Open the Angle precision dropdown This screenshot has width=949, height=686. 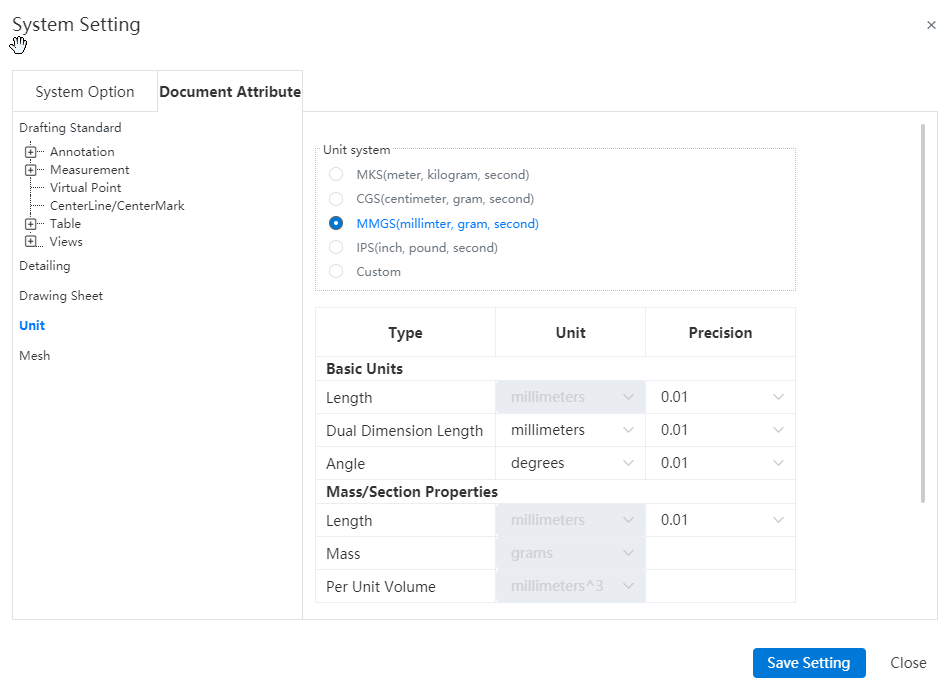(720, 463)
